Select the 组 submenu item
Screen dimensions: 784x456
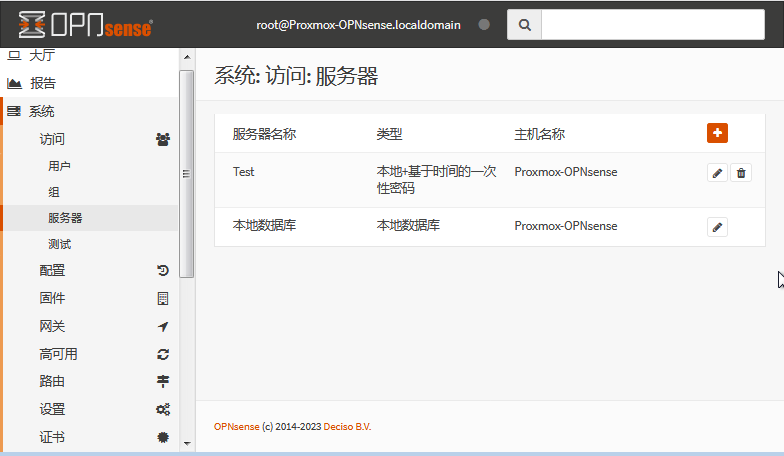(x=54, y=192)
